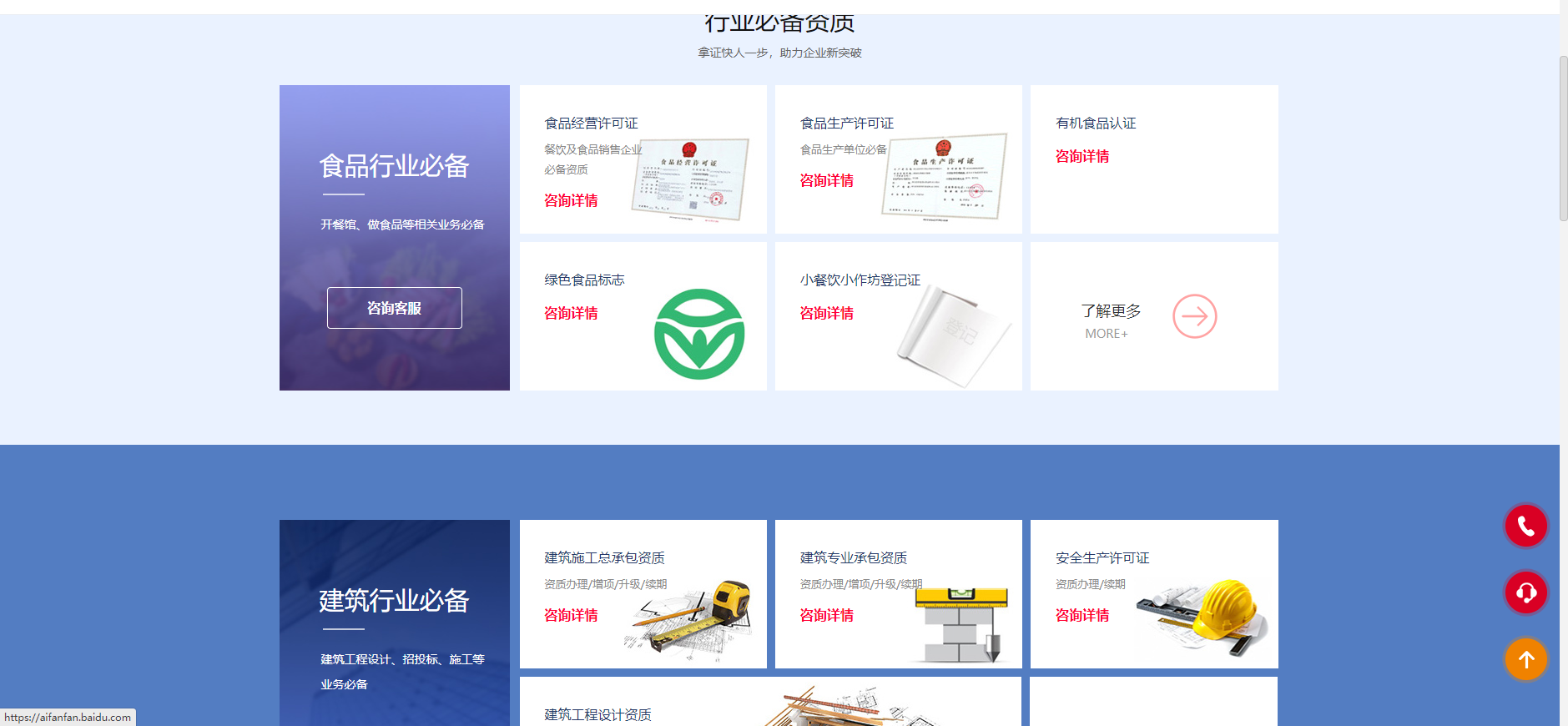The image size is (1568, 726).
Task: Click 咨询详情 under 食品生产许可证
Action: [x=826, y=180]
